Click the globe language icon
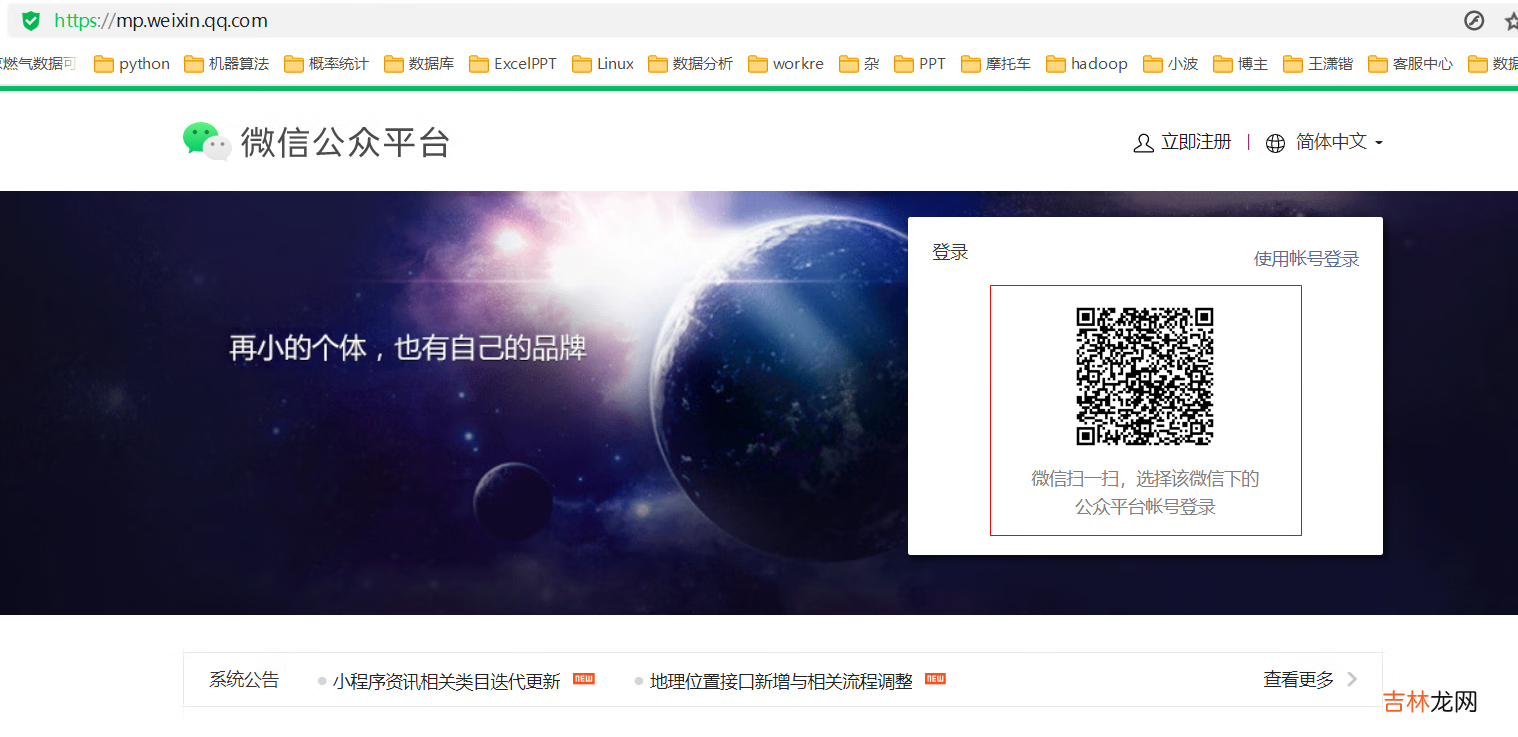This screenshot has width=1518, height=737. point(1275,143)
